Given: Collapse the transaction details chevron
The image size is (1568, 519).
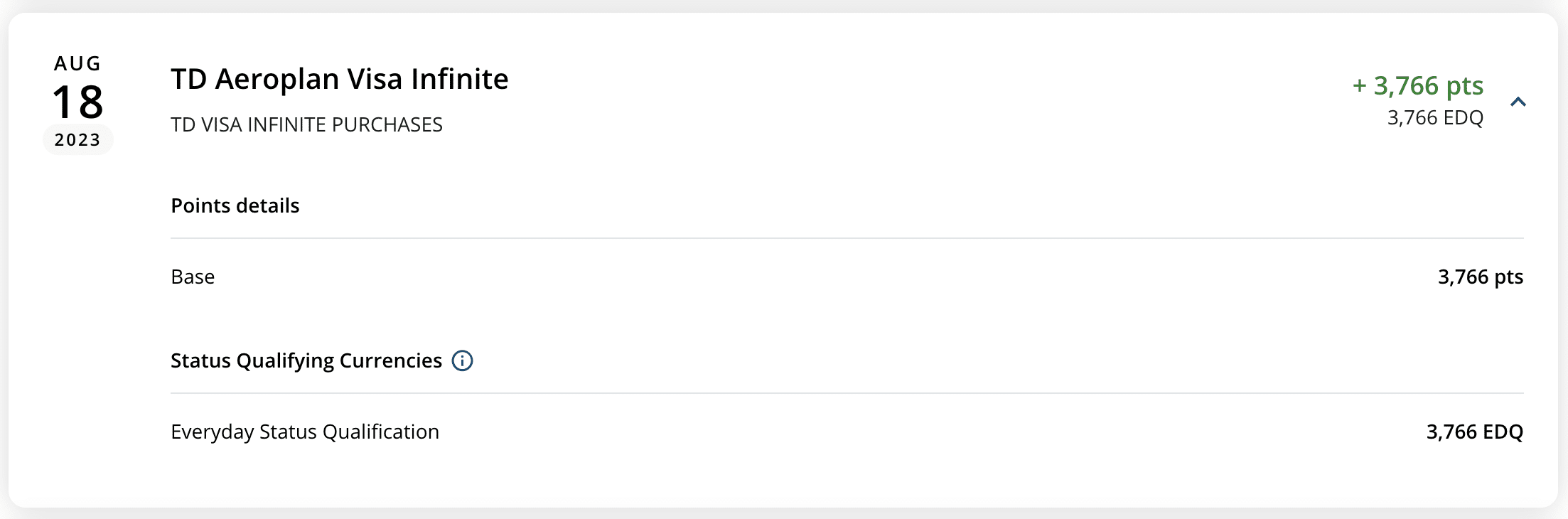Looking at the screenshot, I should coord(1518,102).
